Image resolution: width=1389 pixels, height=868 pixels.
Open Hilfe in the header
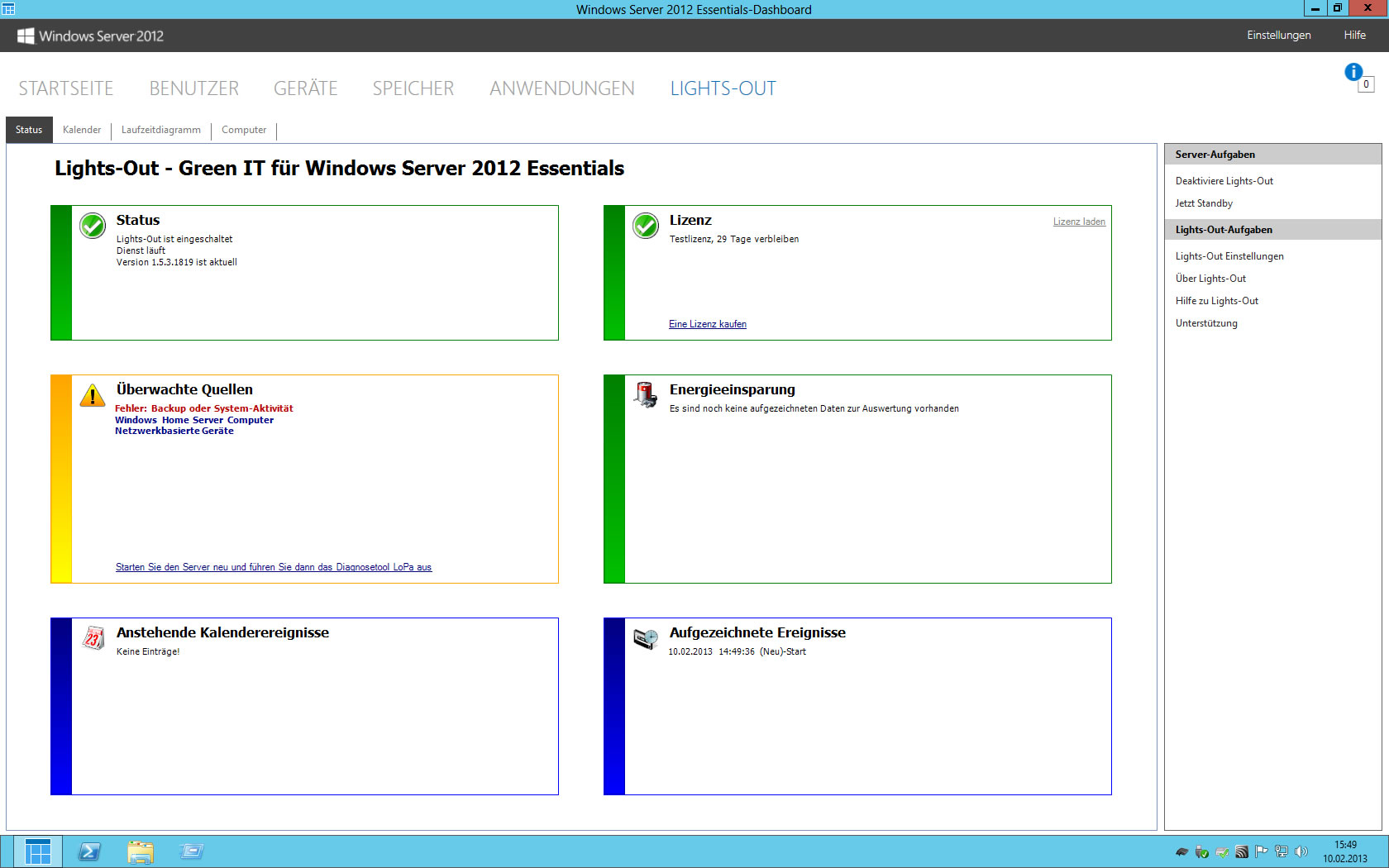[x=1354, y=35]
